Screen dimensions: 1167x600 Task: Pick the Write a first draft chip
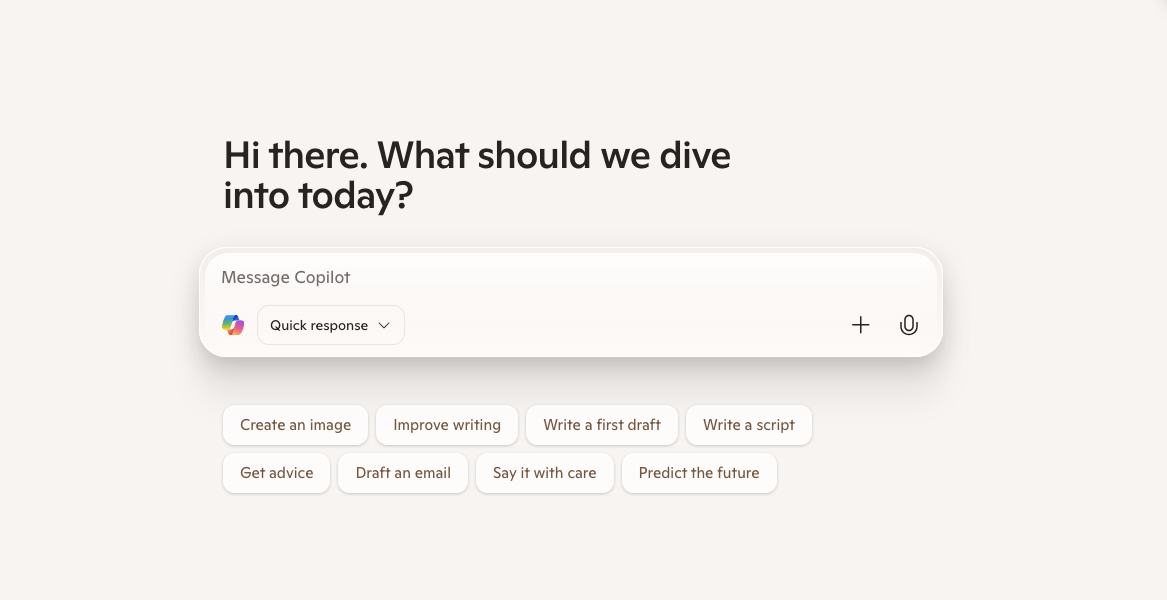[x=601, y=425]
